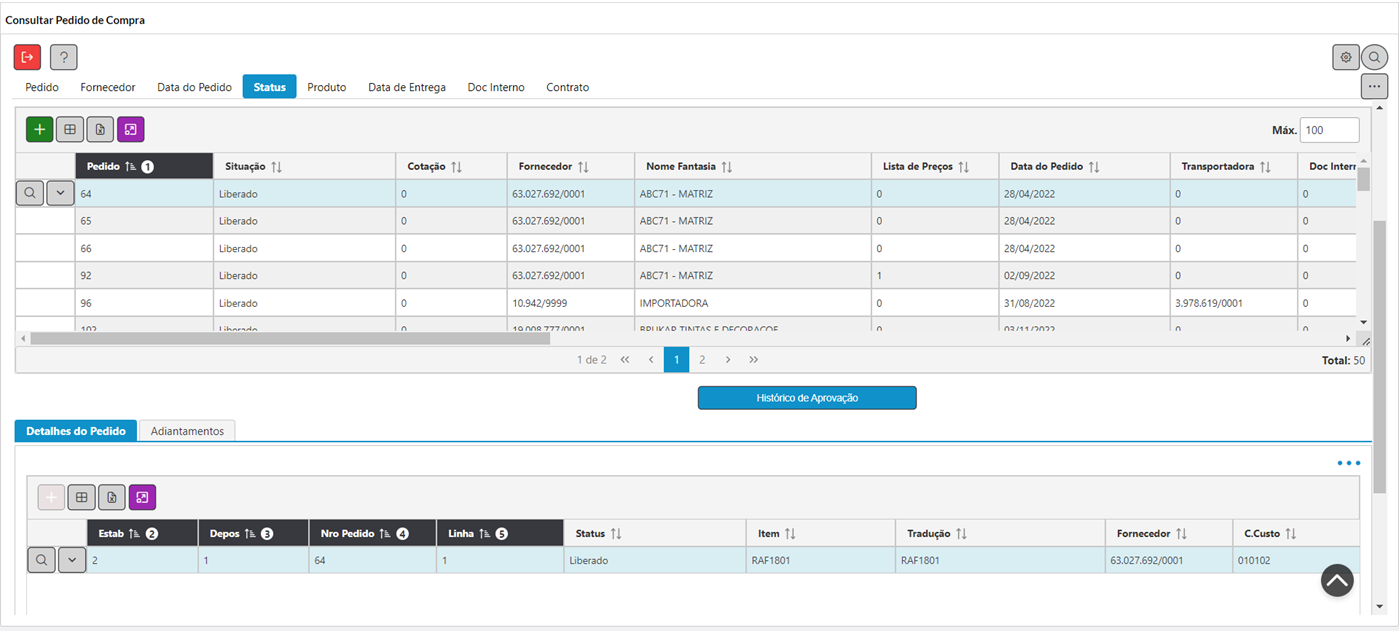Sort details by Depos column

(253, 533)
